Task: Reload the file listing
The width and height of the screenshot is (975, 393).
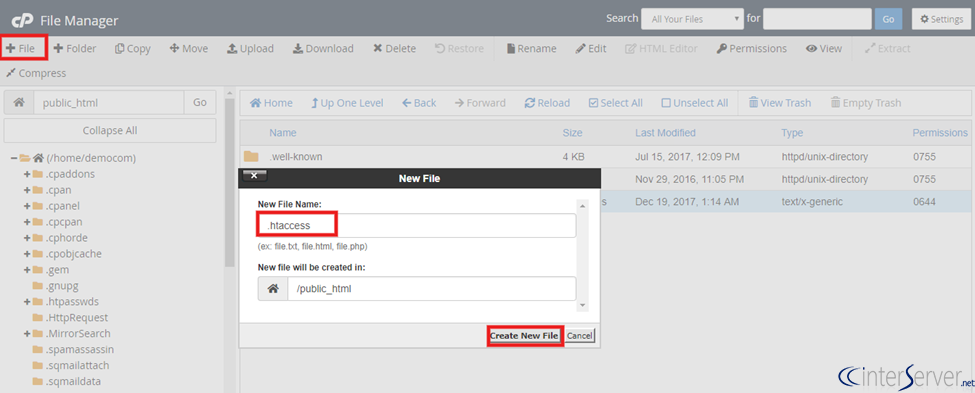Action: point(547,103)
